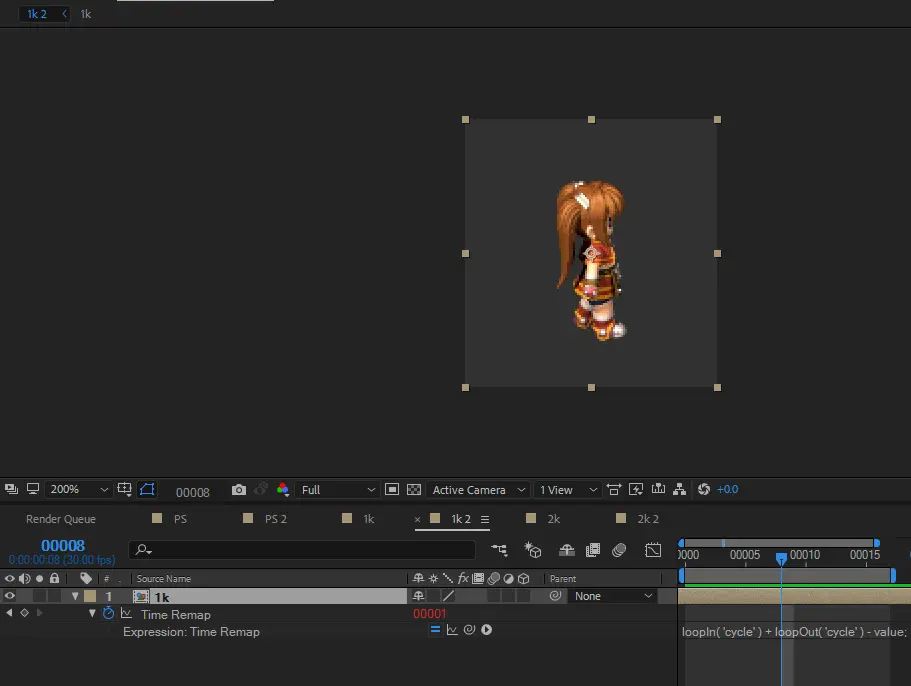Include Time Remap in graph editor set
The height and width of the screenshot is (686, 911).
126,613
